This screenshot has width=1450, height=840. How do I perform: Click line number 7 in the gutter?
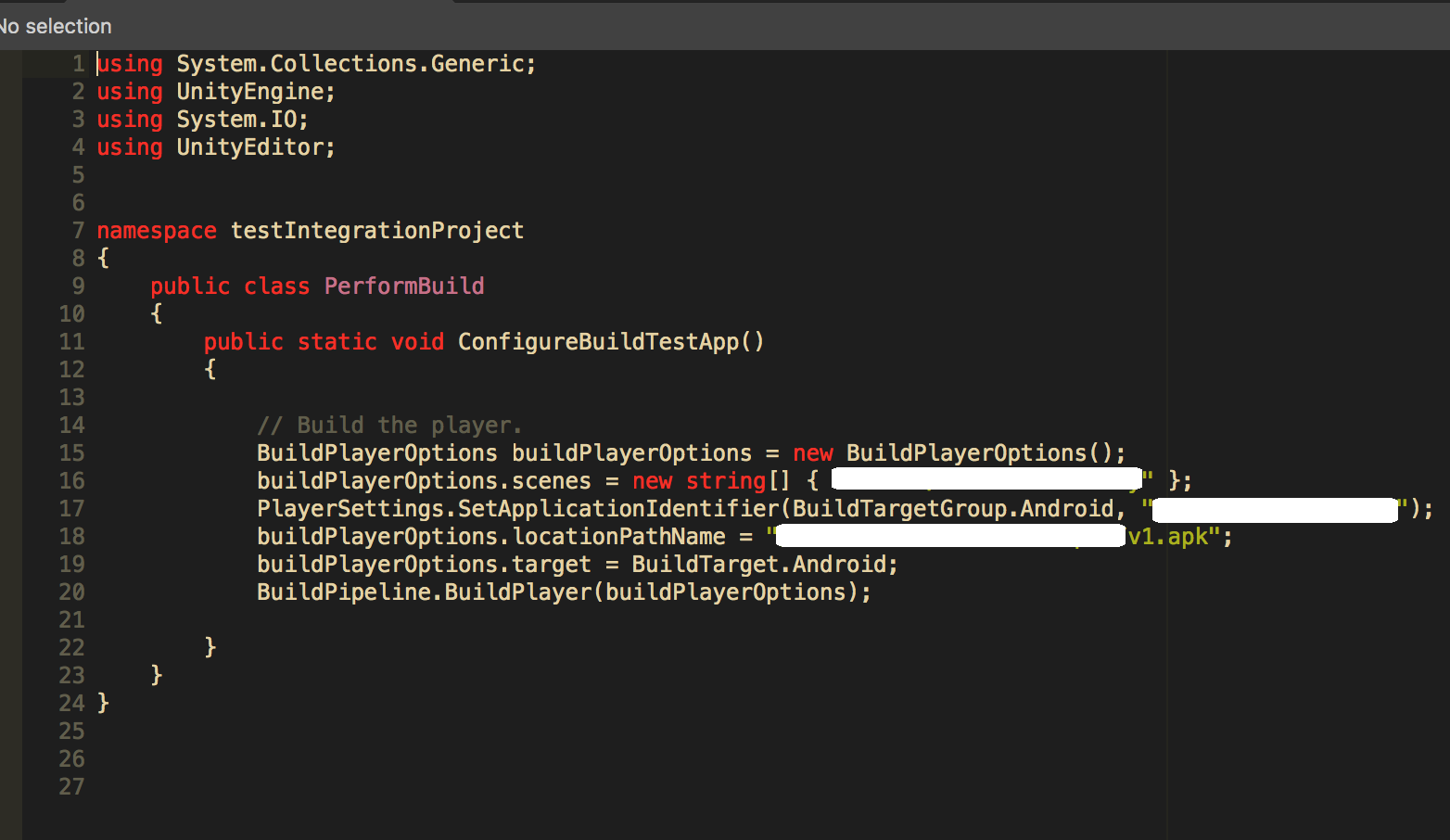tap(79, 231)
